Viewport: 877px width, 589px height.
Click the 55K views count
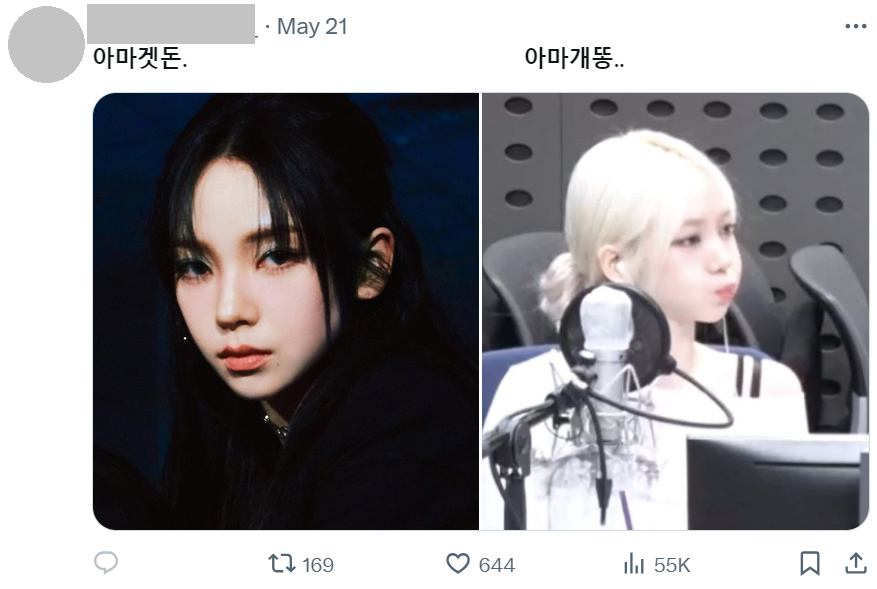(672, 565)
